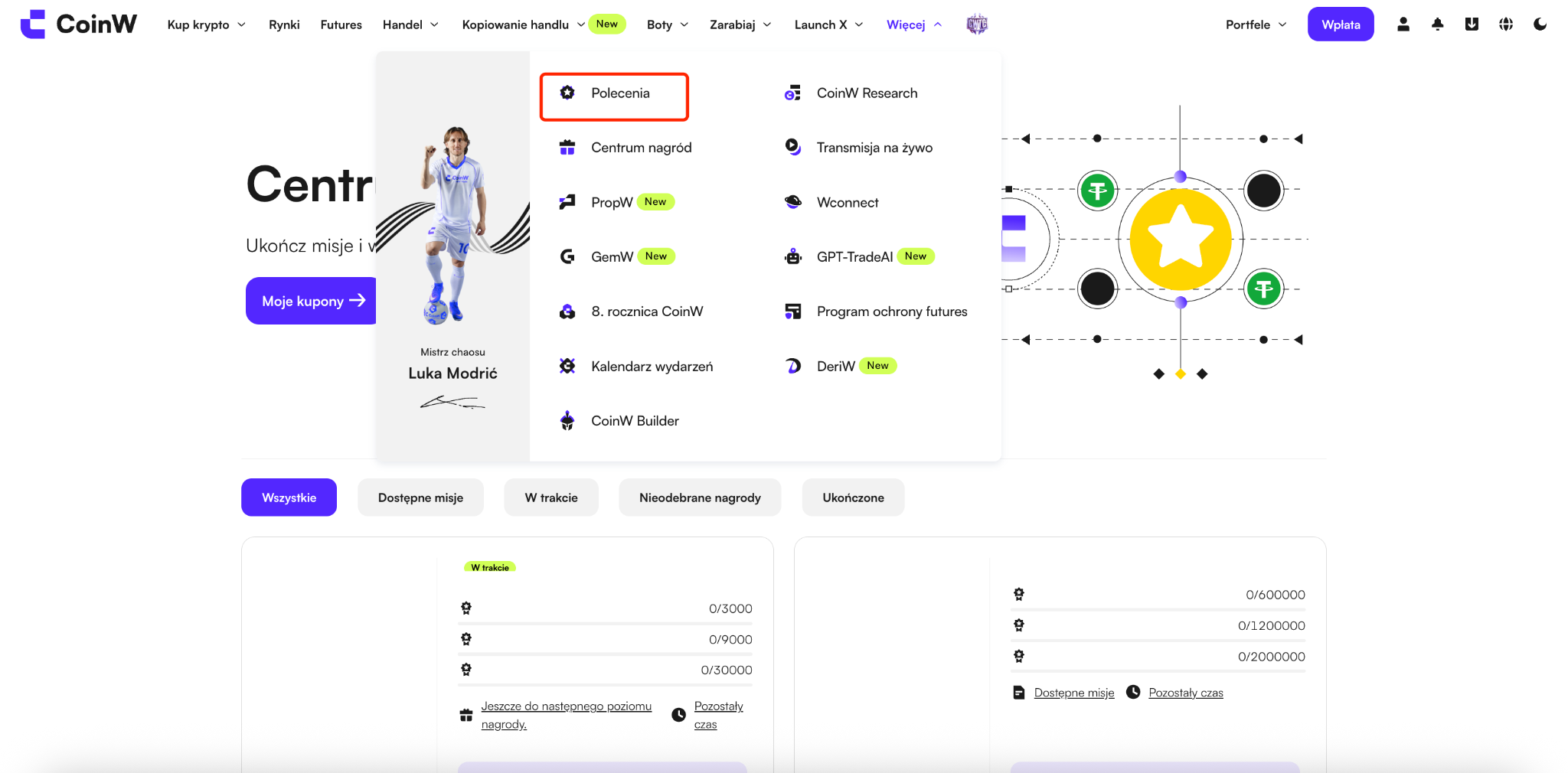Click the medal icon beside 0/600000

point(1019,594)
